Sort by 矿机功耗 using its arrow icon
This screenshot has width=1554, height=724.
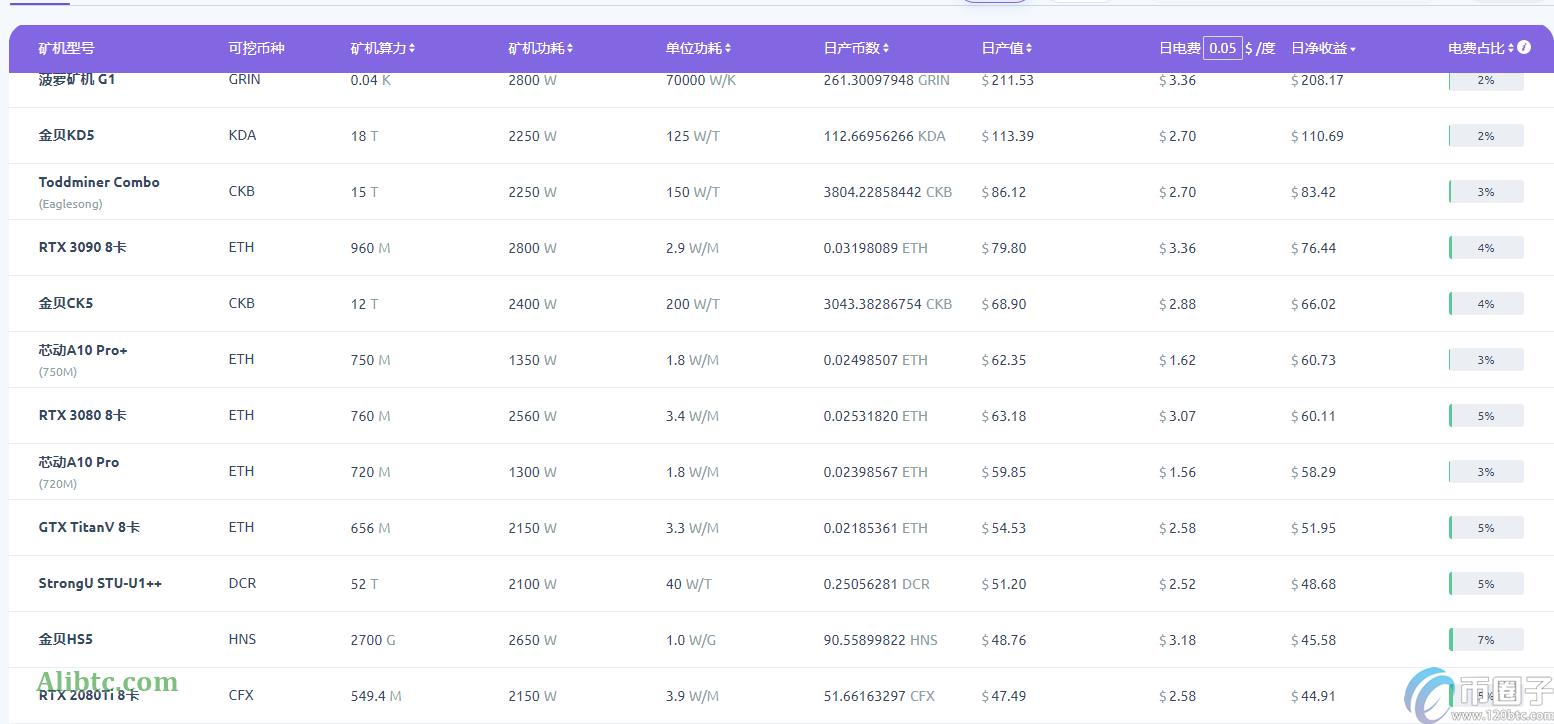tap(570, 49)
